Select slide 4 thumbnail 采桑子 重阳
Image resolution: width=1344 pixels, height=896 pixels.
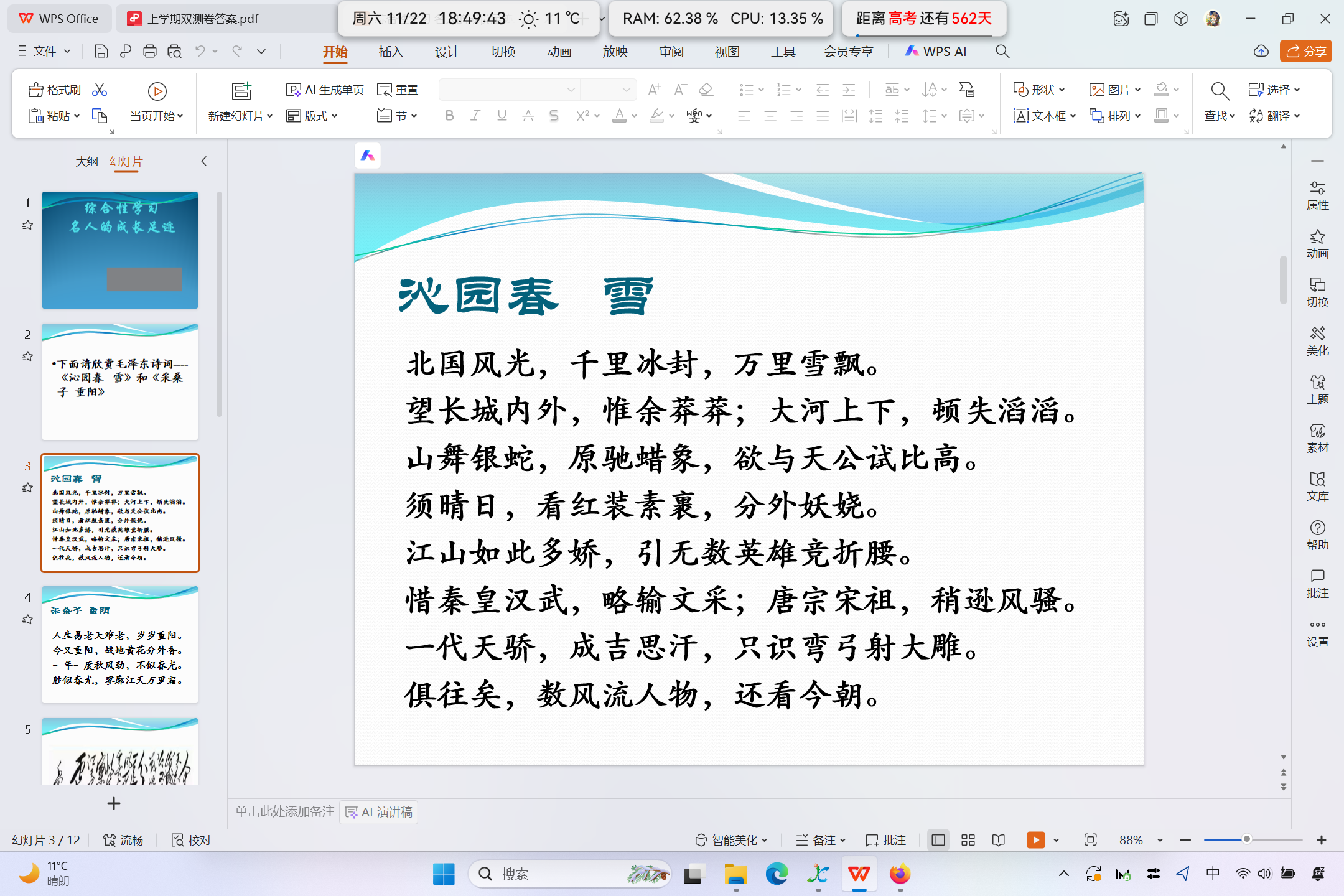click(x=120, y=645)
